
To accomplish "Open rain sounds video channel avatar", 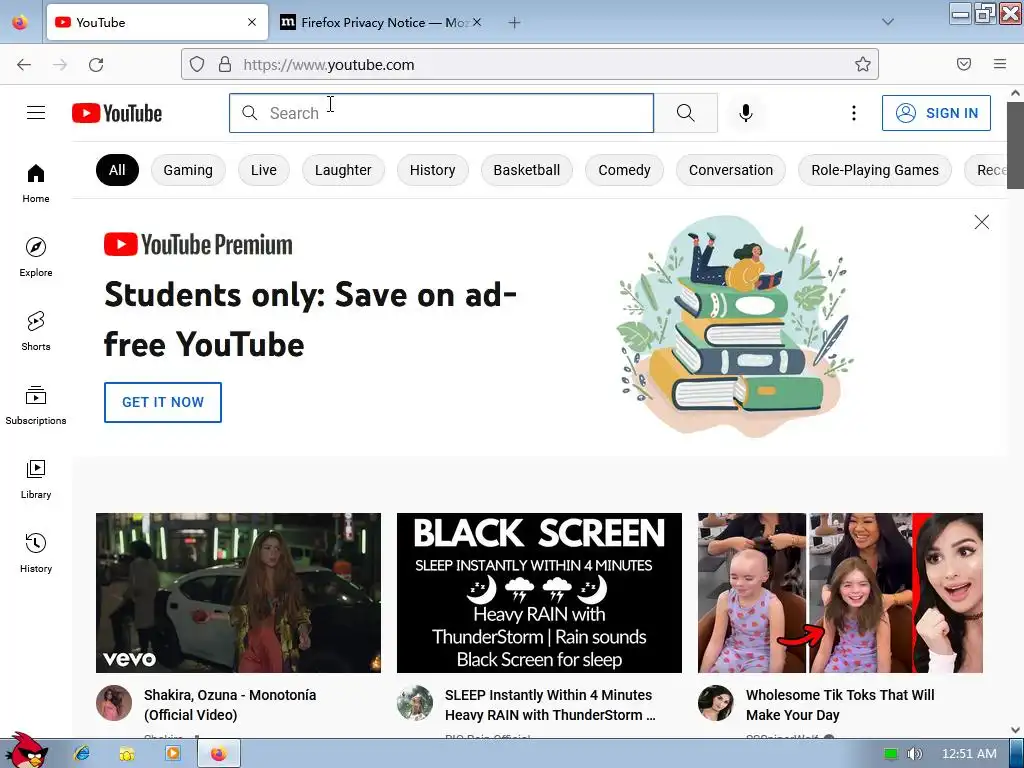I will (x=415, y=703).
